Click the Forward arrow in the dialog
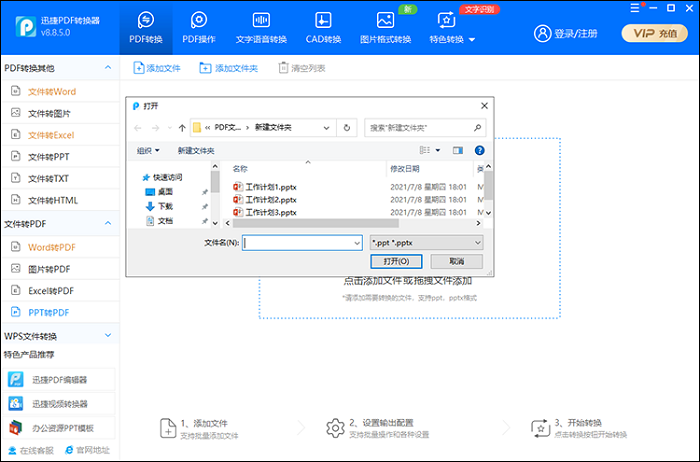 pyautogui.click(x=155, y=128)
